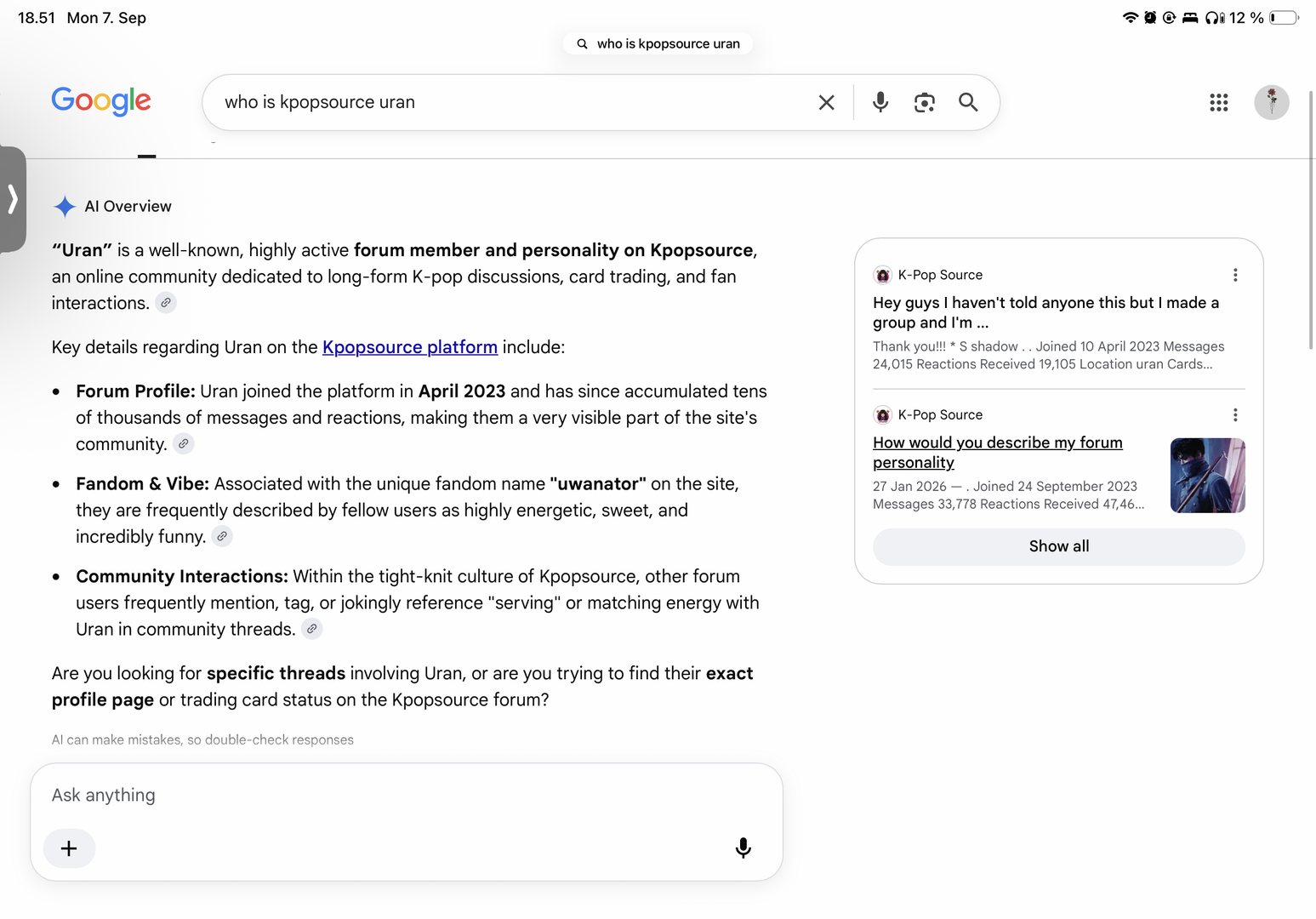The width and height of the screenshot is (1316, 919).
Task: Open Google Lens image search
Action: pyautogui.click(x=925, y=102)
